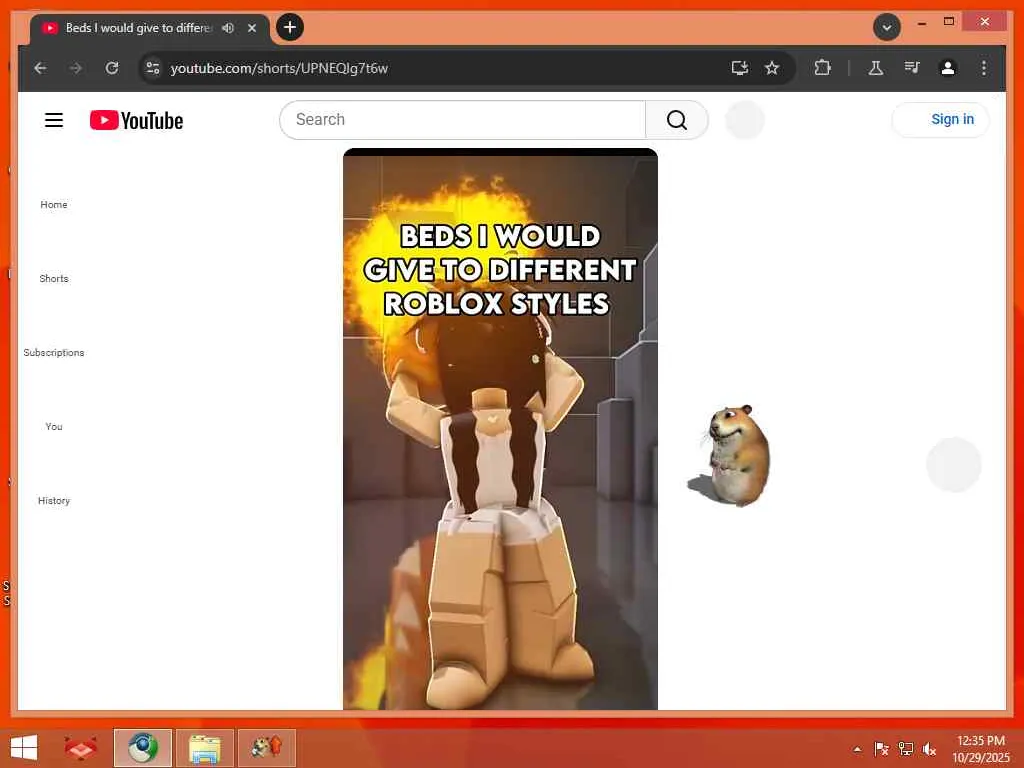Focus the YouTube Search field

coord(462,120)
